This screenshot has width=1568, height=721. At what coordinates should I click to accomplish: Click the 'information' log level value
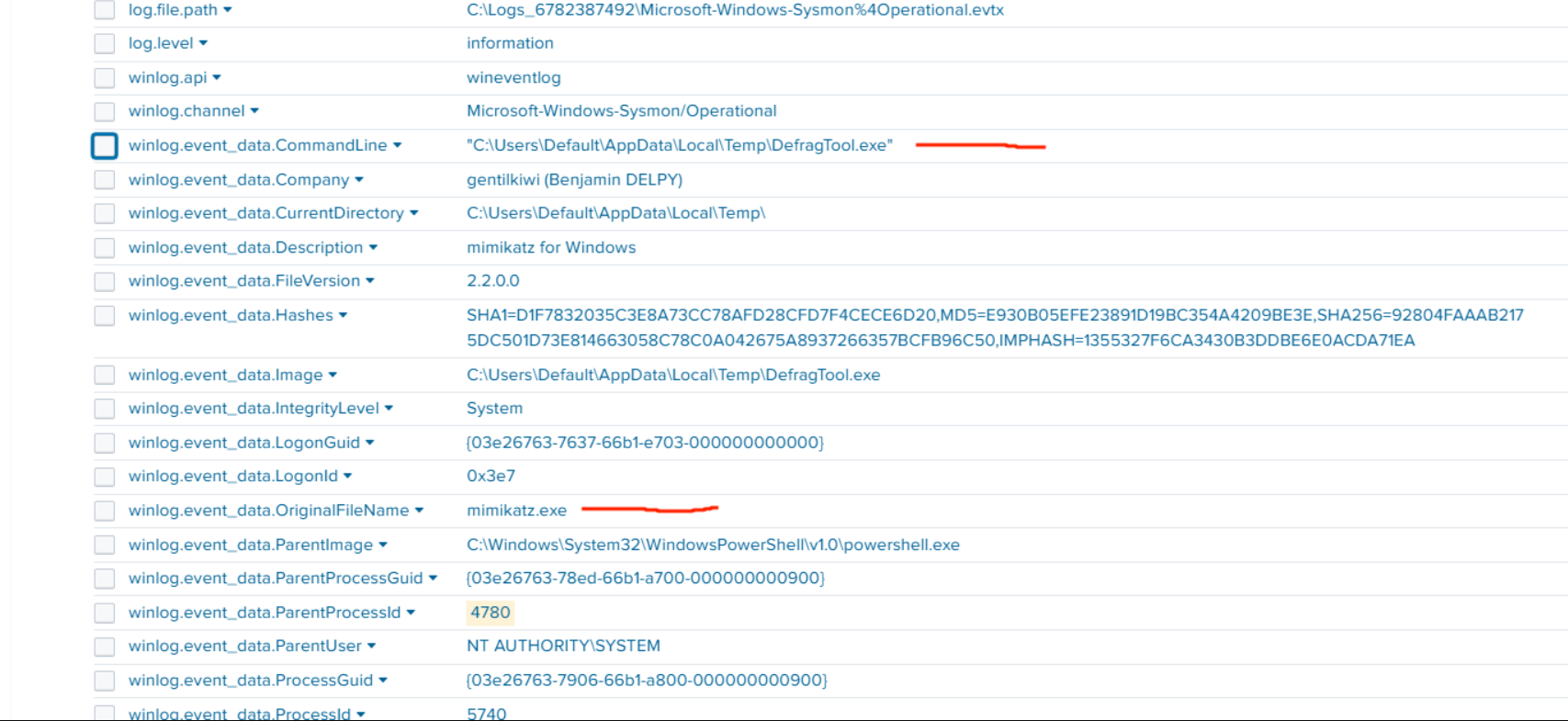point(510,43)
